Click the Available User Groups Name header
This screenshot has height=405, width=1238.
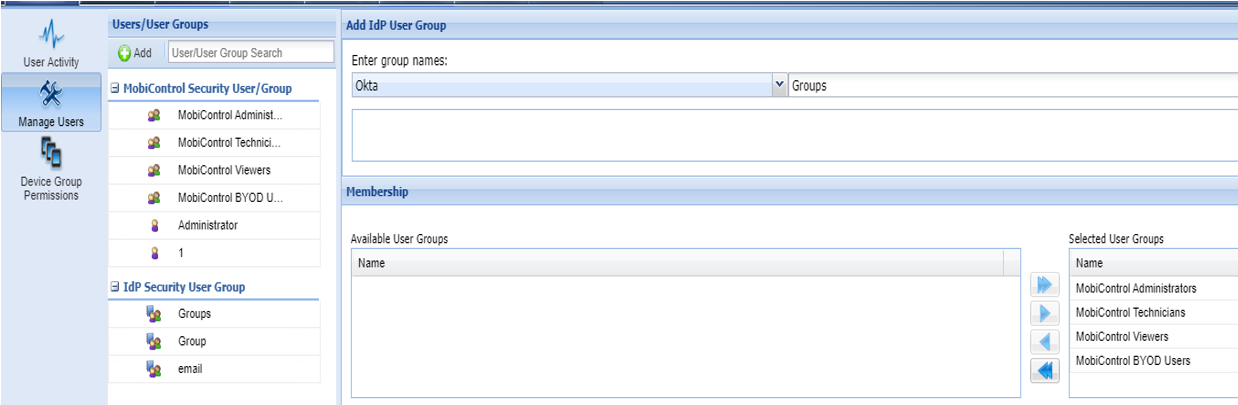(677, 263)
